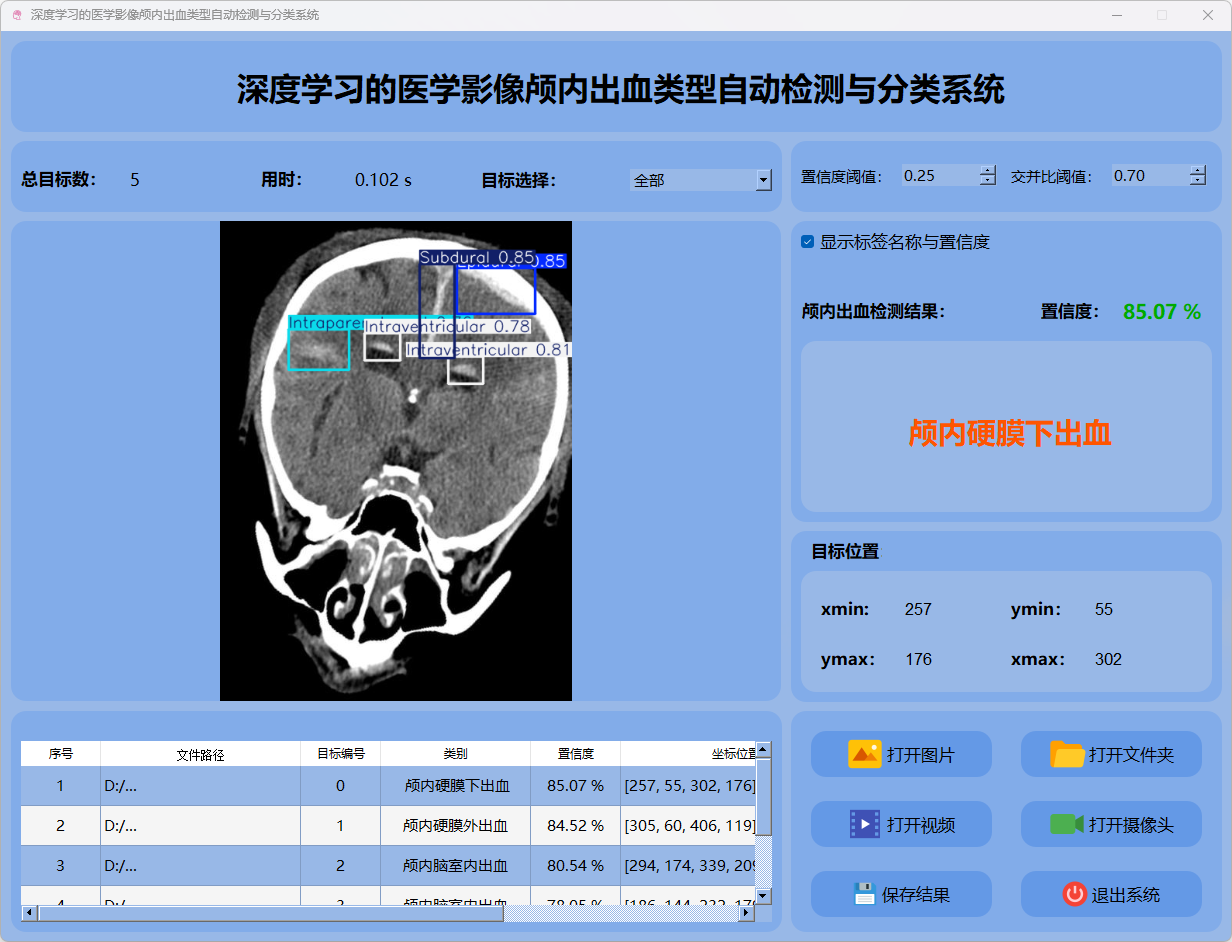This screenshot has width=1232, height=942.
Task: Select the 颅内硬膜外出血 table cell
Action: [455, 826]
